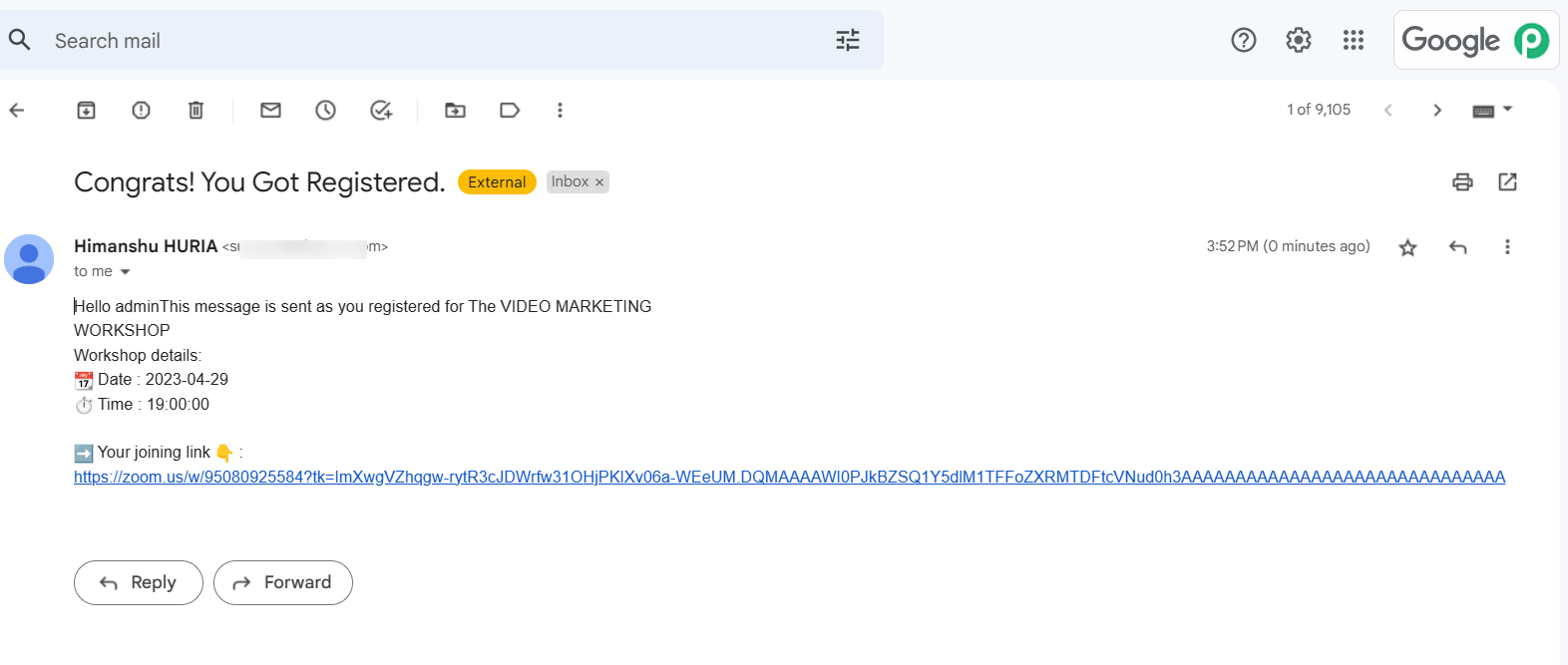Click timestamp '3:52 PM (0 minutes ago)'
1568x665 pixels.
tap(1289, 246)
